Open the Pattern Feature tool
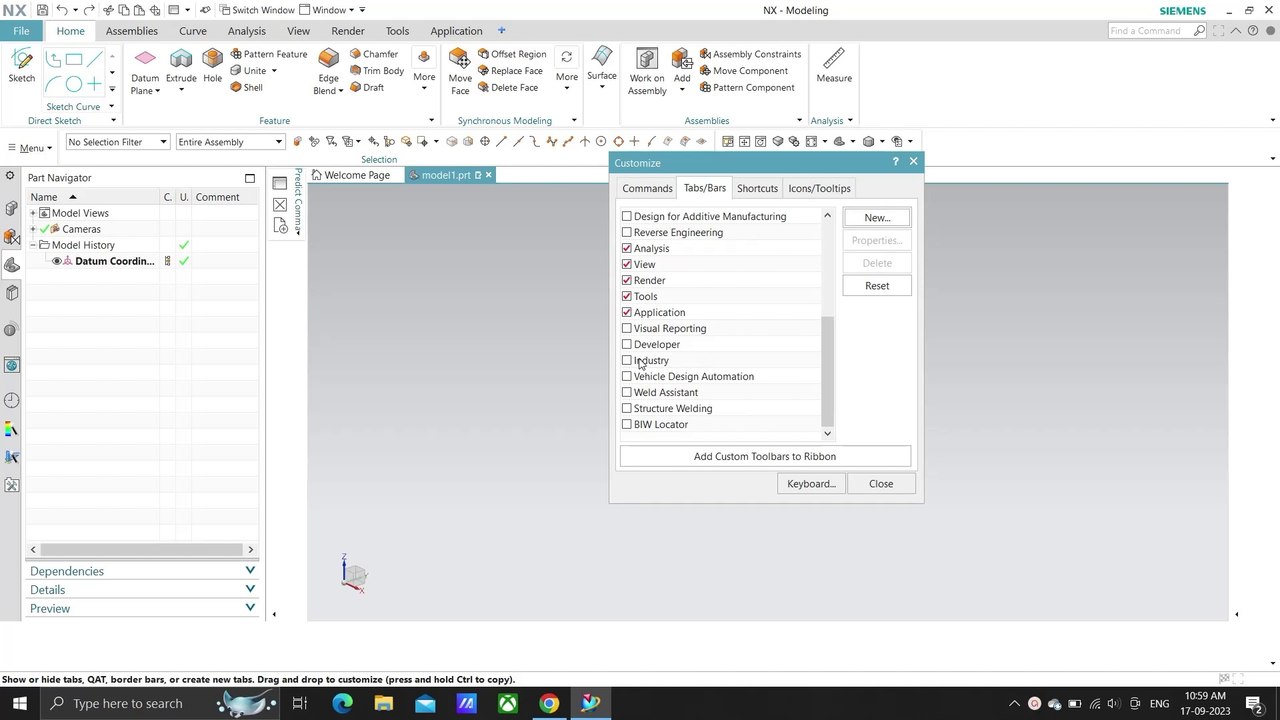Screen dimensions: 1280x720 pos(269,54)
